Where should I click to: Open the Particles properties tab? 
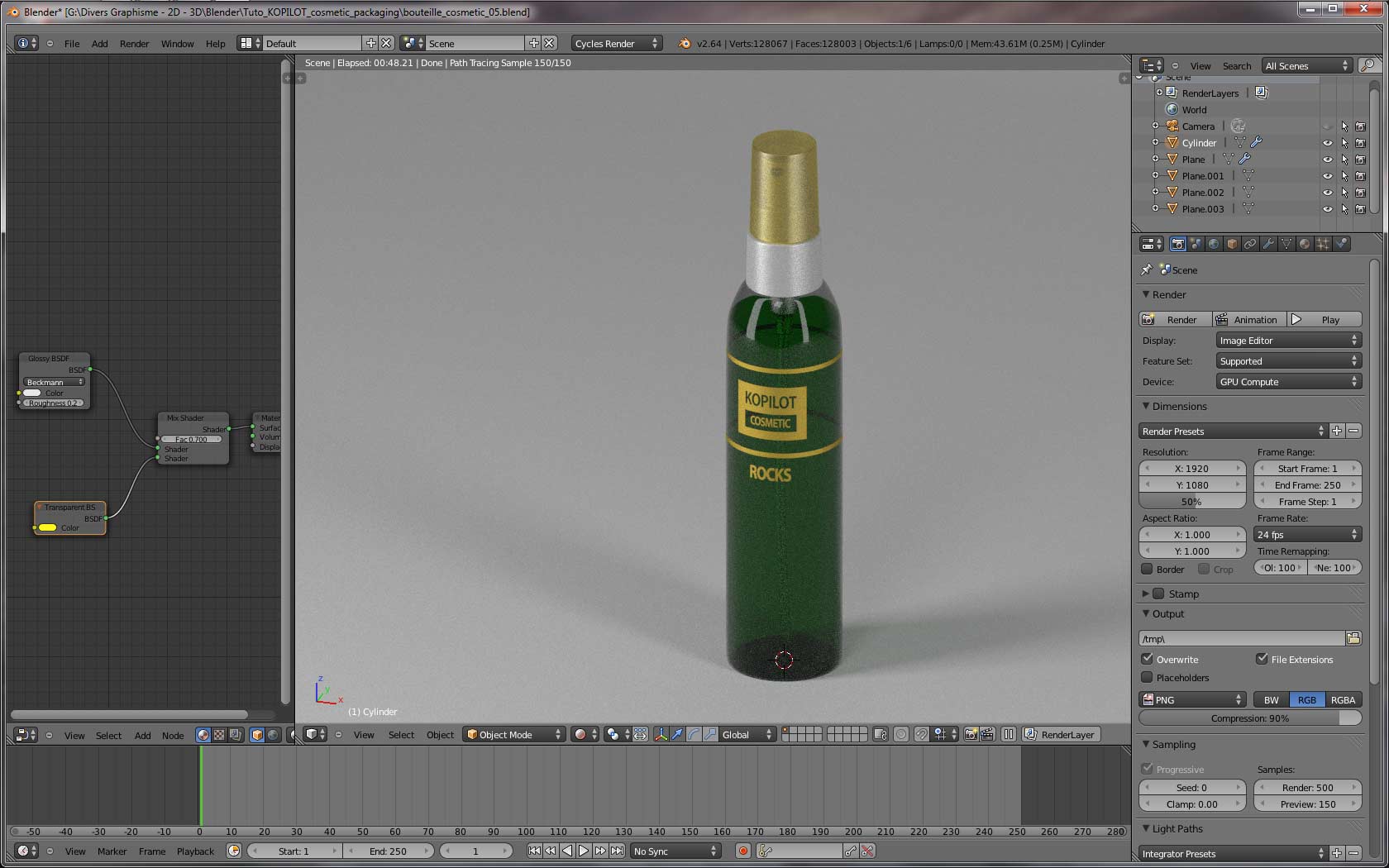[1323, 244]
